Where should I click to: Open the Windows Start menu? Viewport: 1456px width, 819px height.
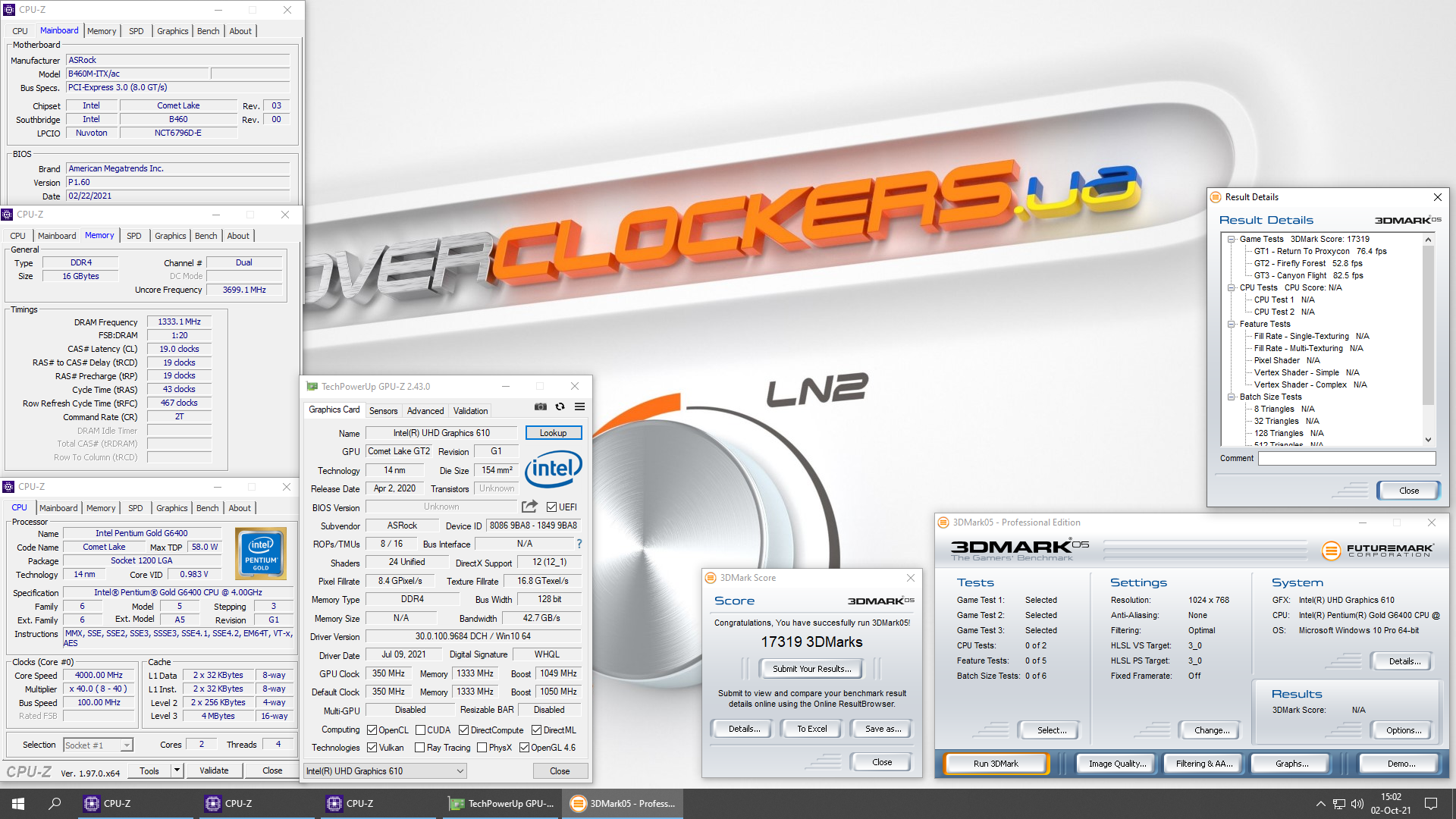coord(18,804)
